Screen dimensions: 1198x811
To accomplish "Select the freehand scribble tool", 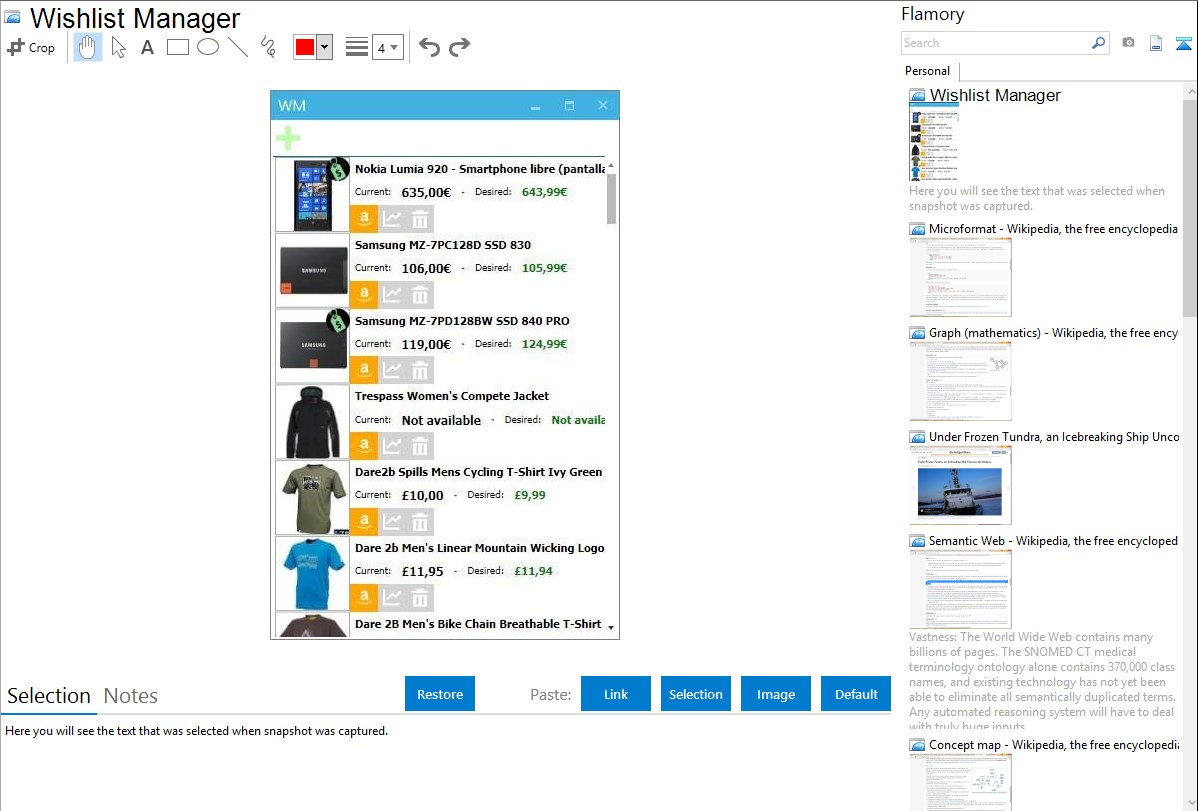I will click(267, 47).
